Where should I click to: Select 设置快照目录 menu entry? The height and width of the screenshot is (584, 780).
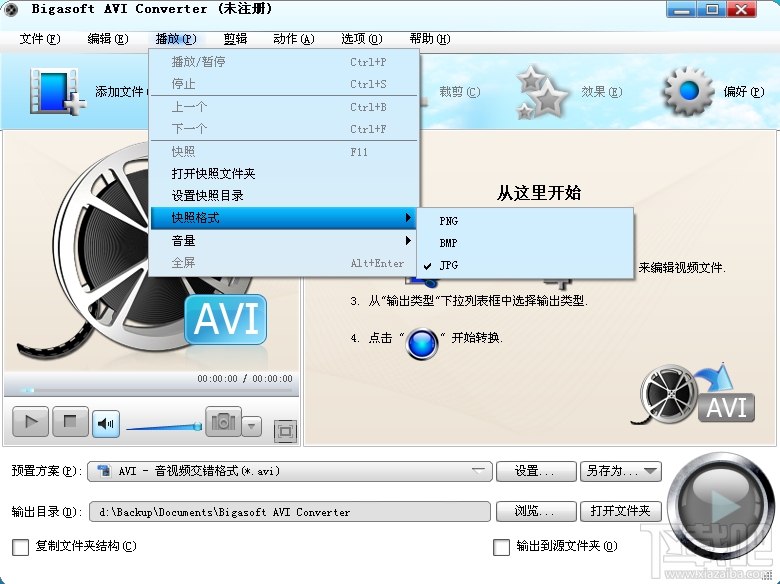click(284, 195)
